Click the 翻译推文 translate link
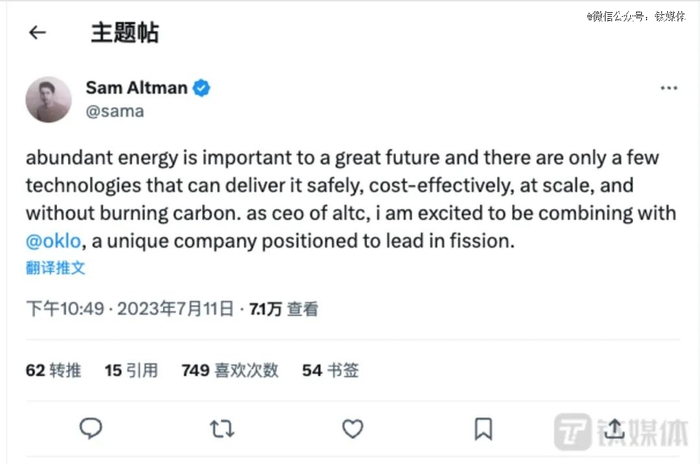Screen dimensions: 700x464 pyautogui.click(x=56, y=268)
